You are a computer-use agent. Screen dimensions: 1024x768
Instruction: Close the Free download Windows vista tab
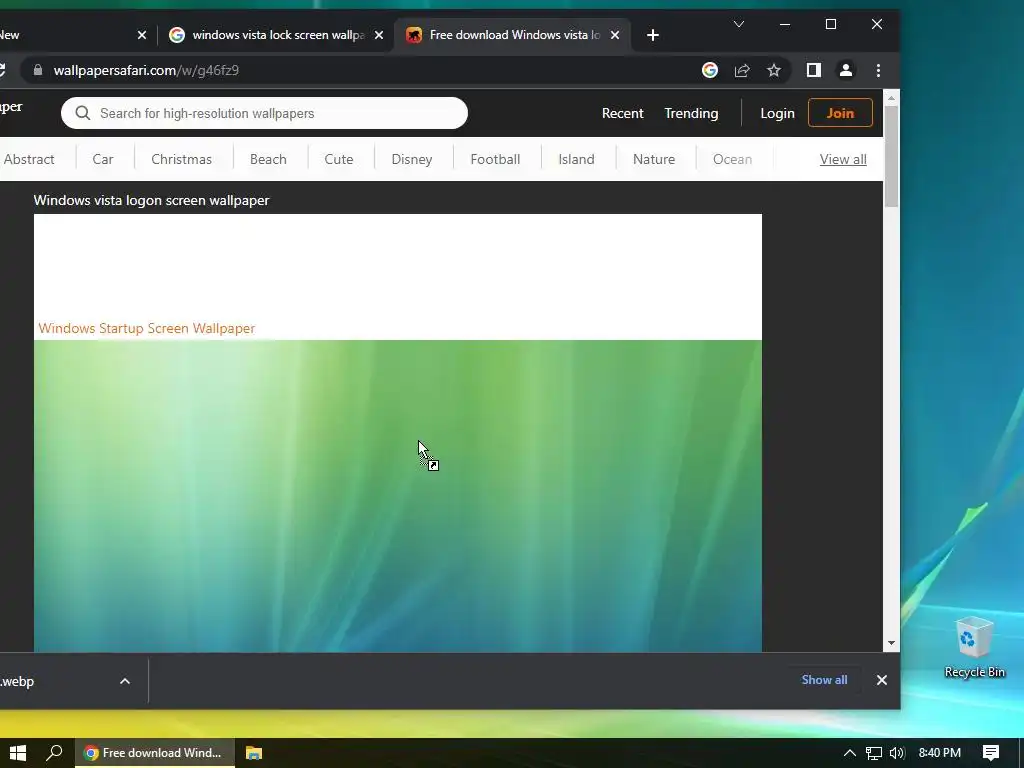(x=615, y=35)
